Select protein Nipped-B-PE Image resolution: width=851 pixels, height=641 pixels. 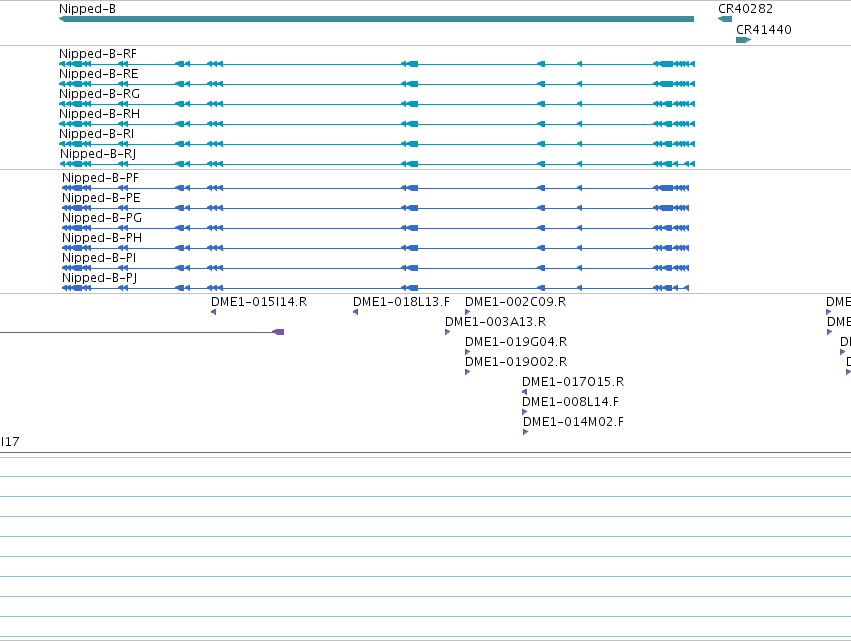(376, 208)
